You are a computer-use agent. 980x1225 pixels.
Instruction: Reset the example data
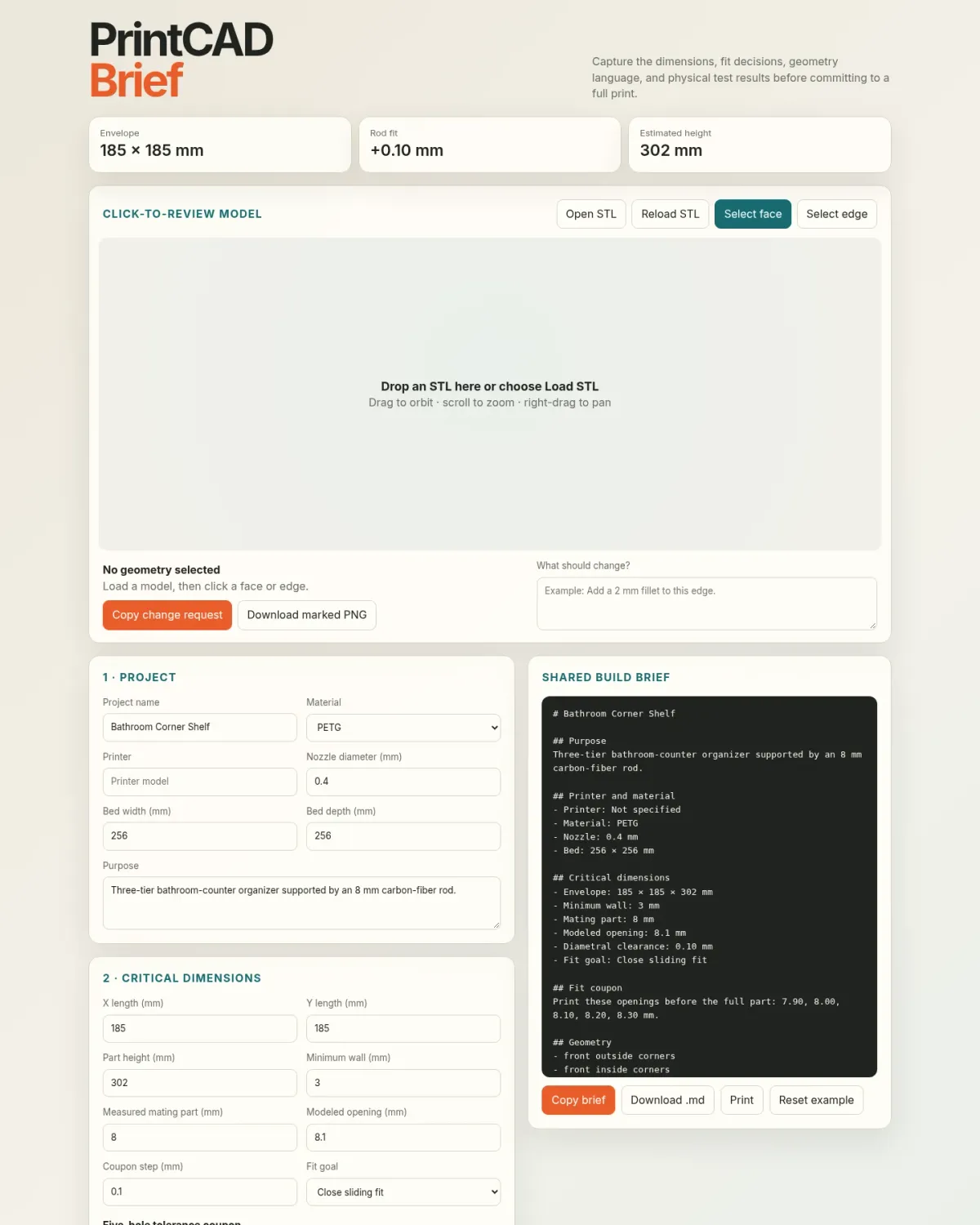pos(816,1100)
